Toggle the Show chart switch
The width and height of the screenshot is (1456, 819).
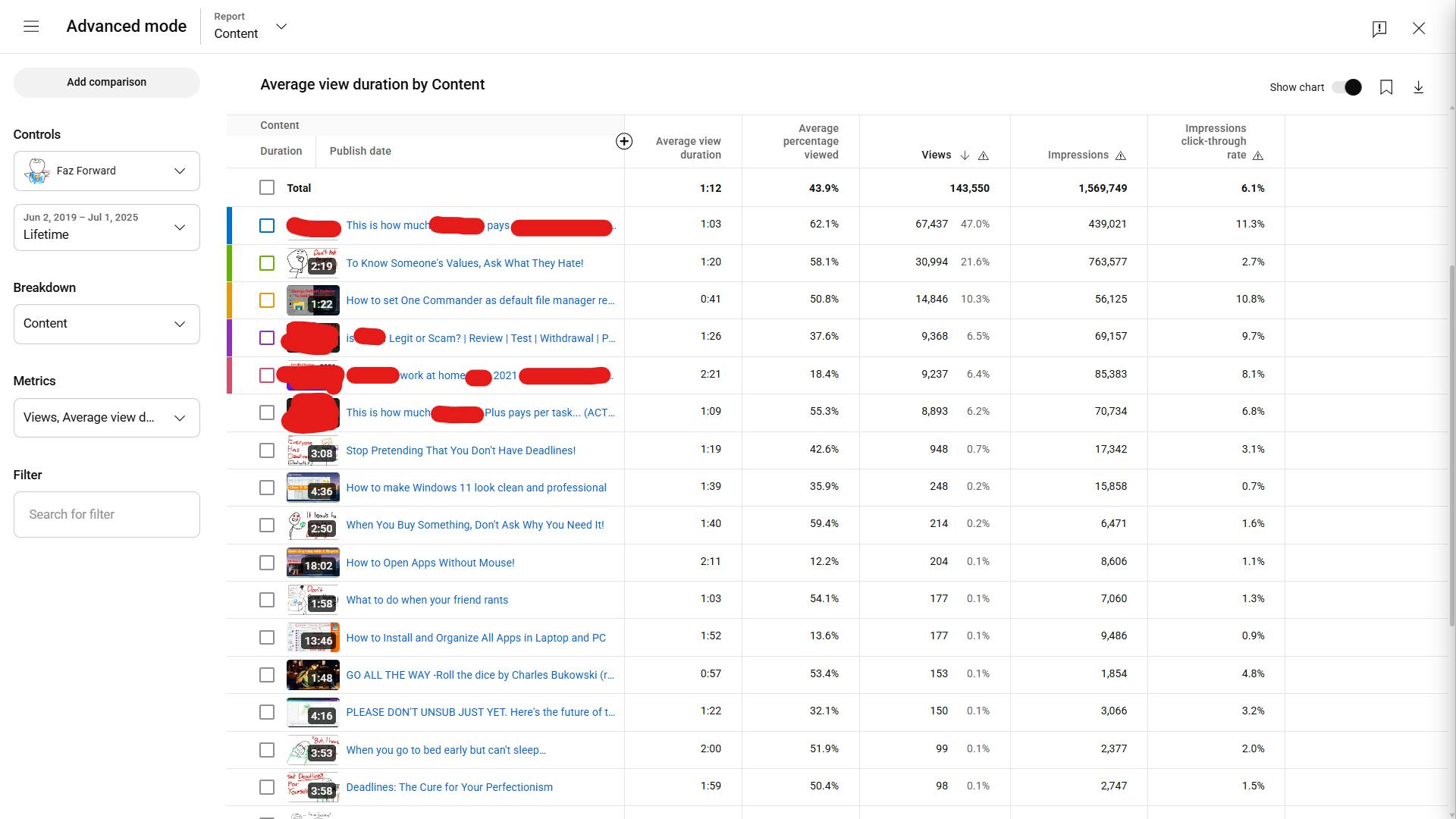[x=1347, y=87]
